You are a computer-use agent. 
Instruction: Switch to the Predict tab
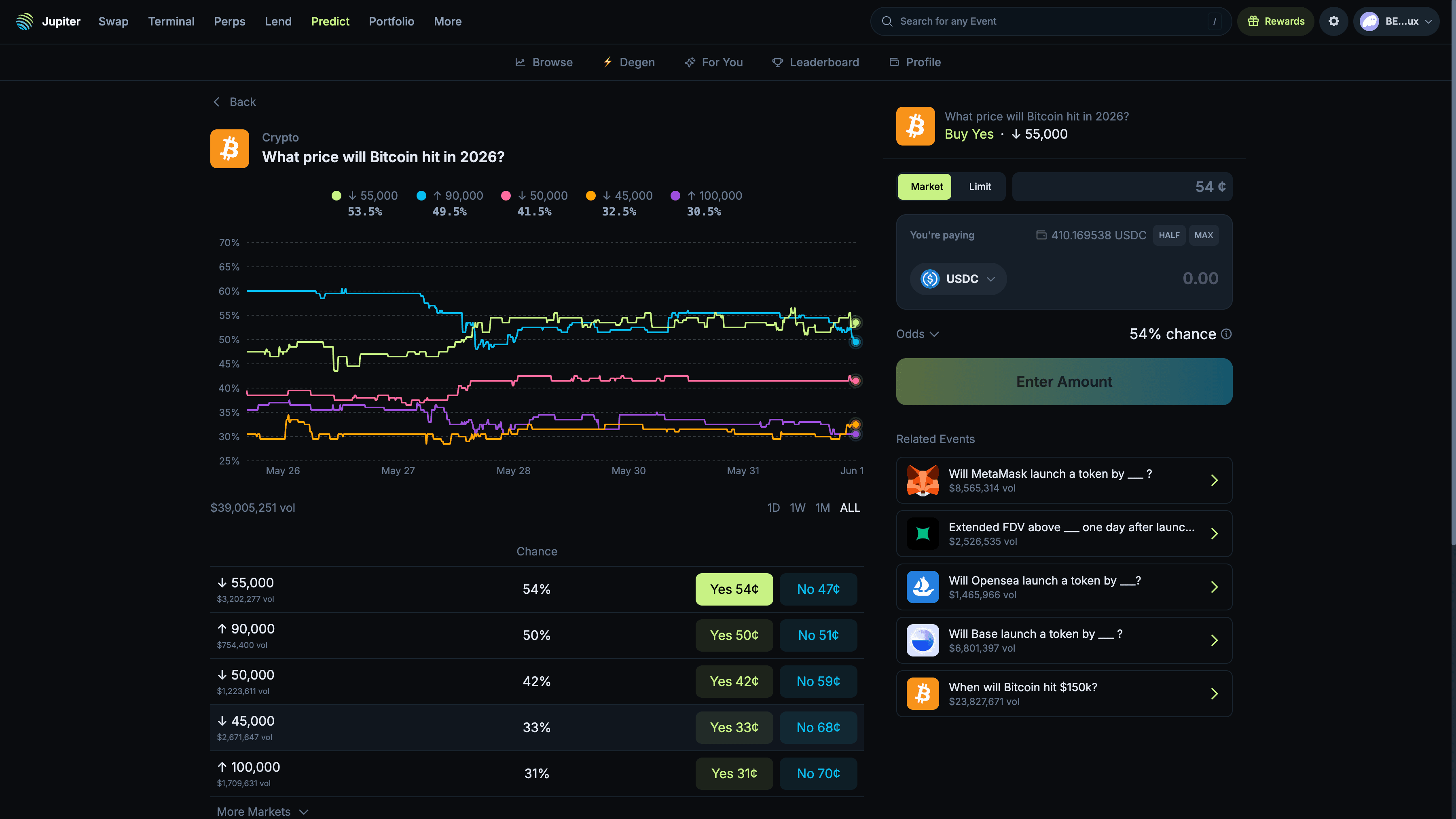click(x=330, y=21)
